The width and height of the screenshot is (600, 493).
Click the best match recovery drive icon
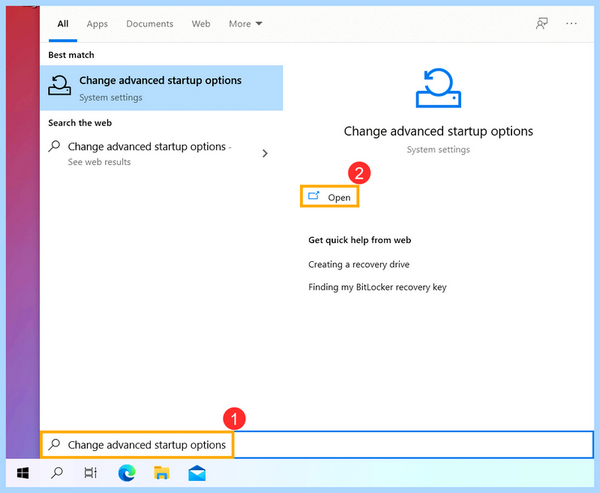click(x=59, y=85)
